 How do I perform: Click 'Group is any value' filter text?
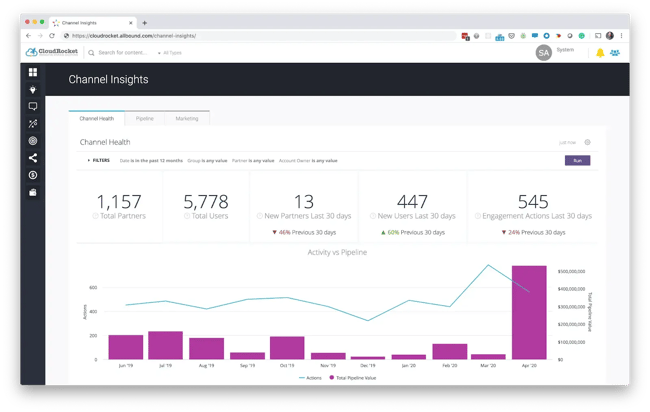point(207,160)
